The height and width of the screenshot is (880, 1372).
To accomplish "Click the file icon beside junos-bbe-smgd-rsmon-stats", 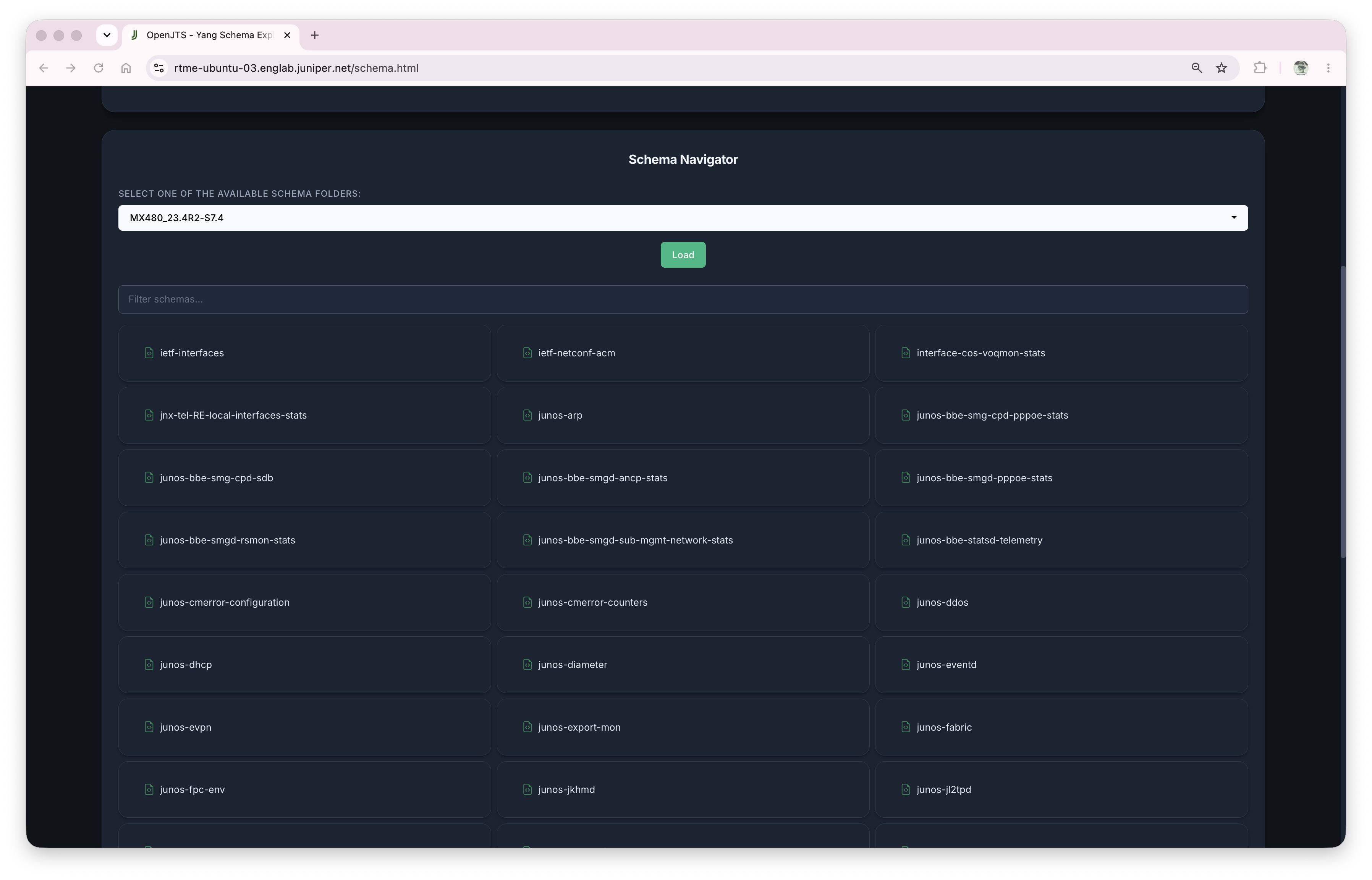I will (149, 540).
